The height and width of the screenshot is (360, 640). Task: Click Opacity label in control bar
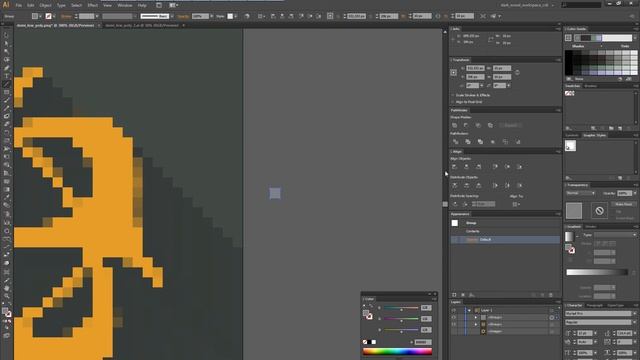(x=183, y=16)
